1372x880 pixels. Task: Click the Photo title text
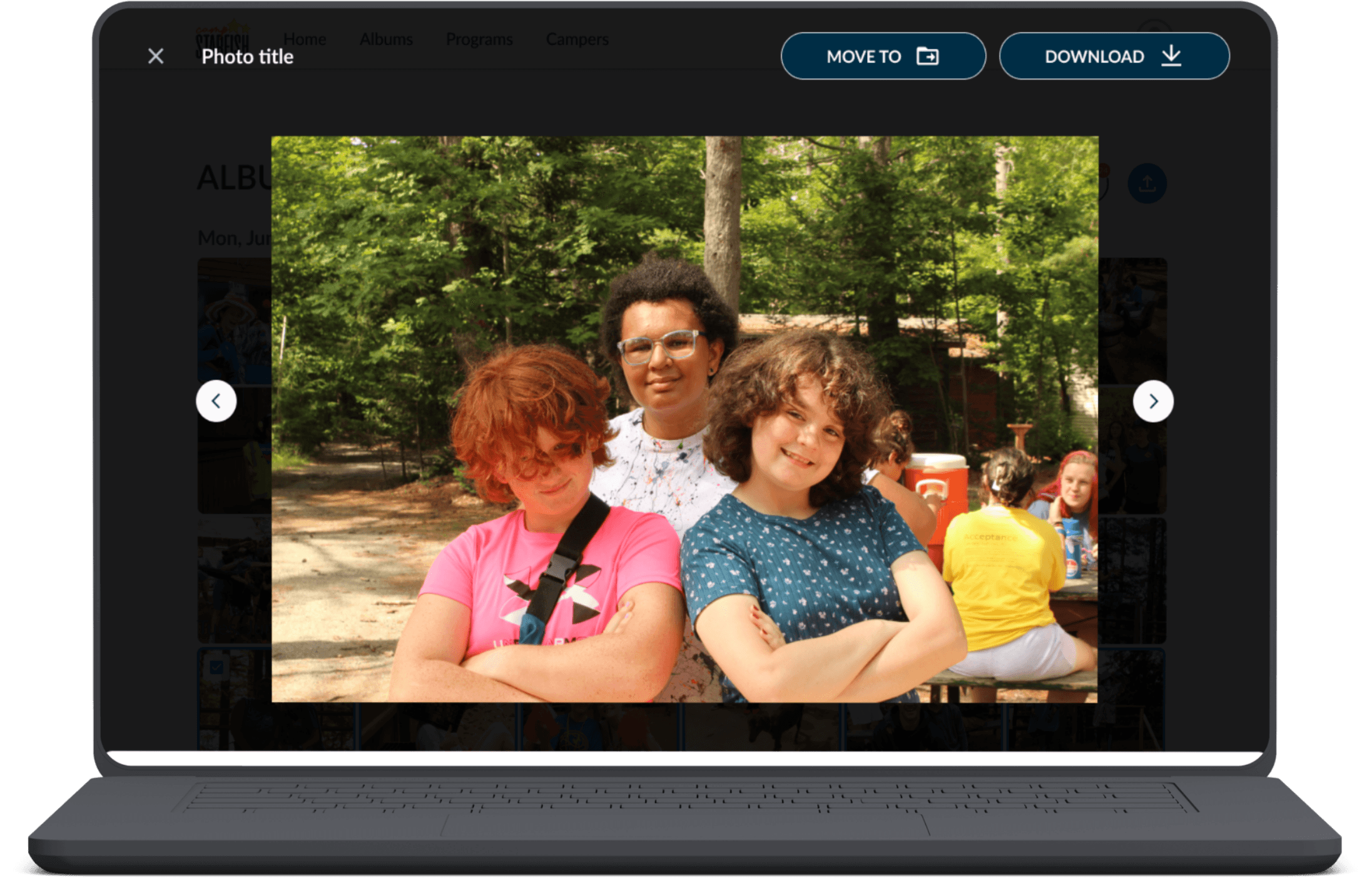click(x=247, y=57)
